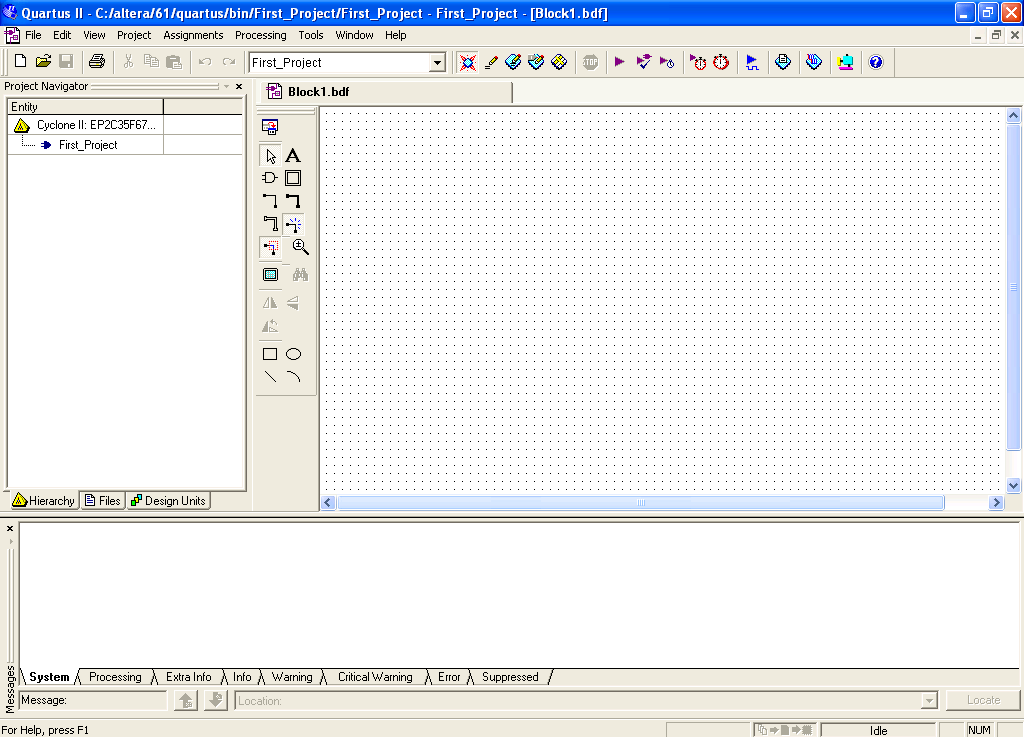Viewport: 1024px width, 737px height.
Task: Click the Help question mark icon
Action: (876, 62)
